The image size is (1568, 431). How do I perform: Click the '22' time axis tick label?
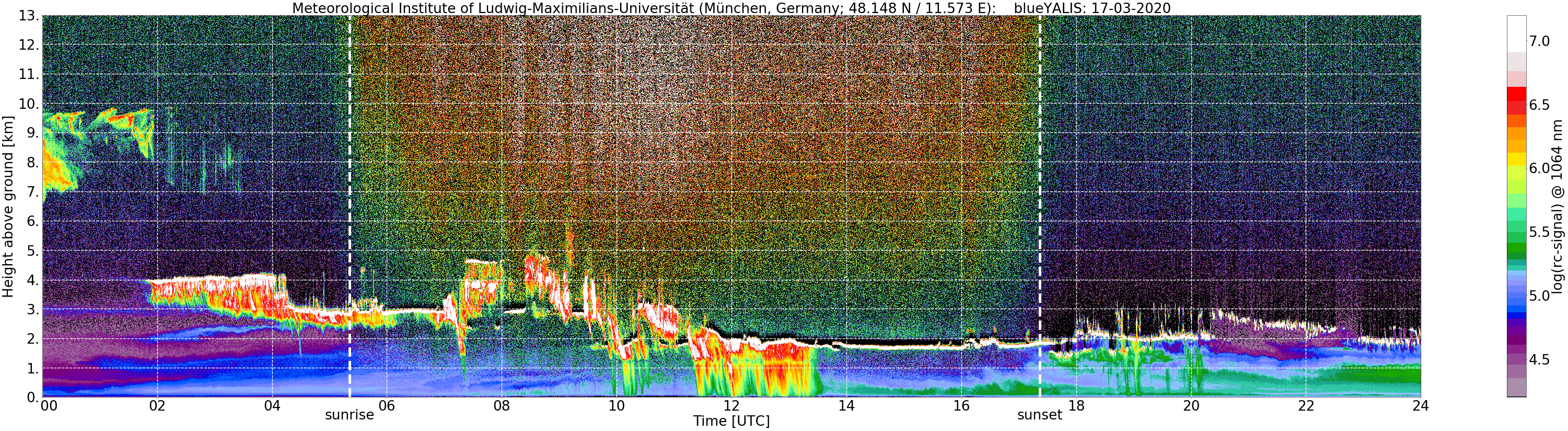[x=1306, y=406]
